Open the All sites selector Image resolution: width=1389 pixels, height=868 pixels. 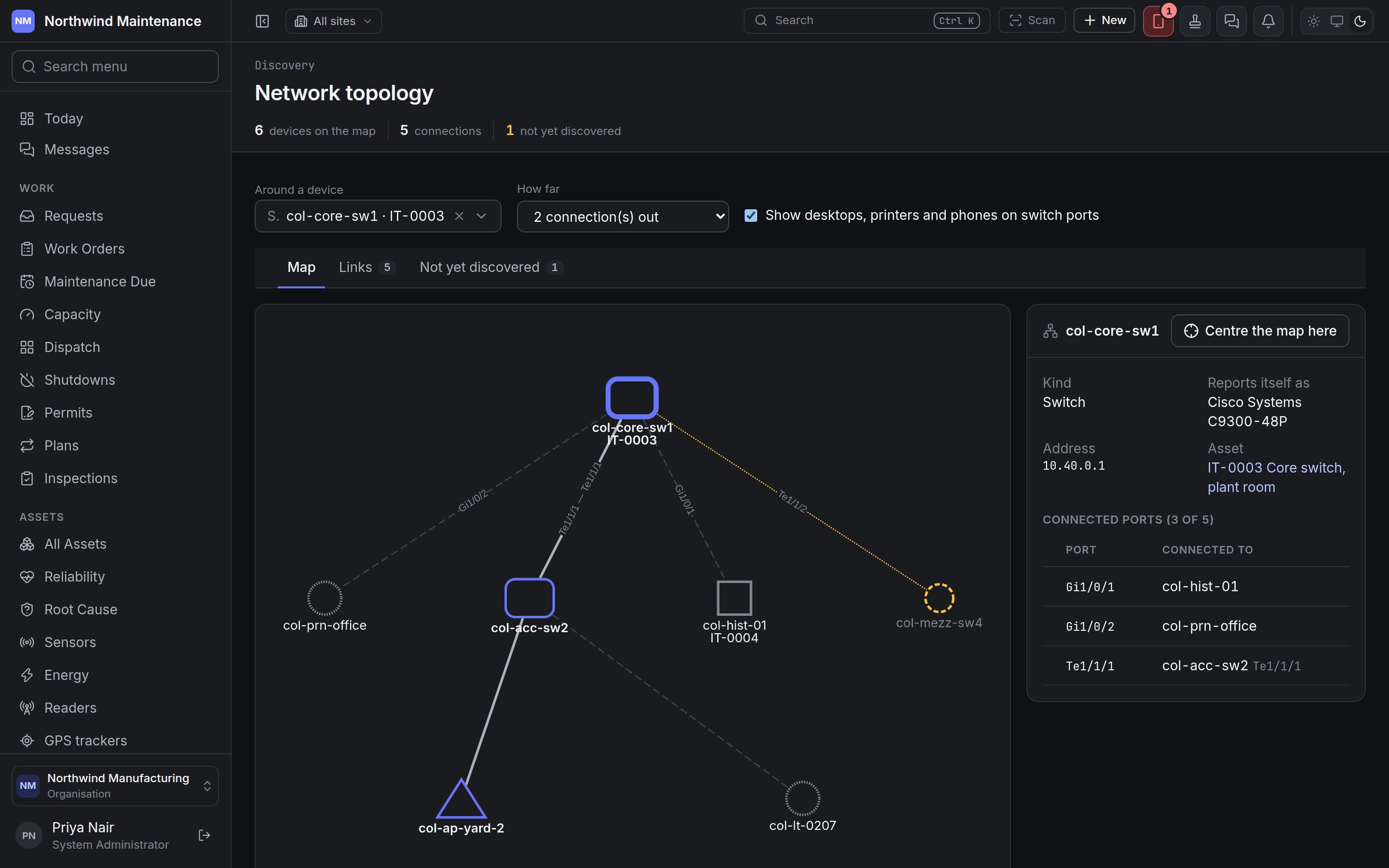(333, 21)
